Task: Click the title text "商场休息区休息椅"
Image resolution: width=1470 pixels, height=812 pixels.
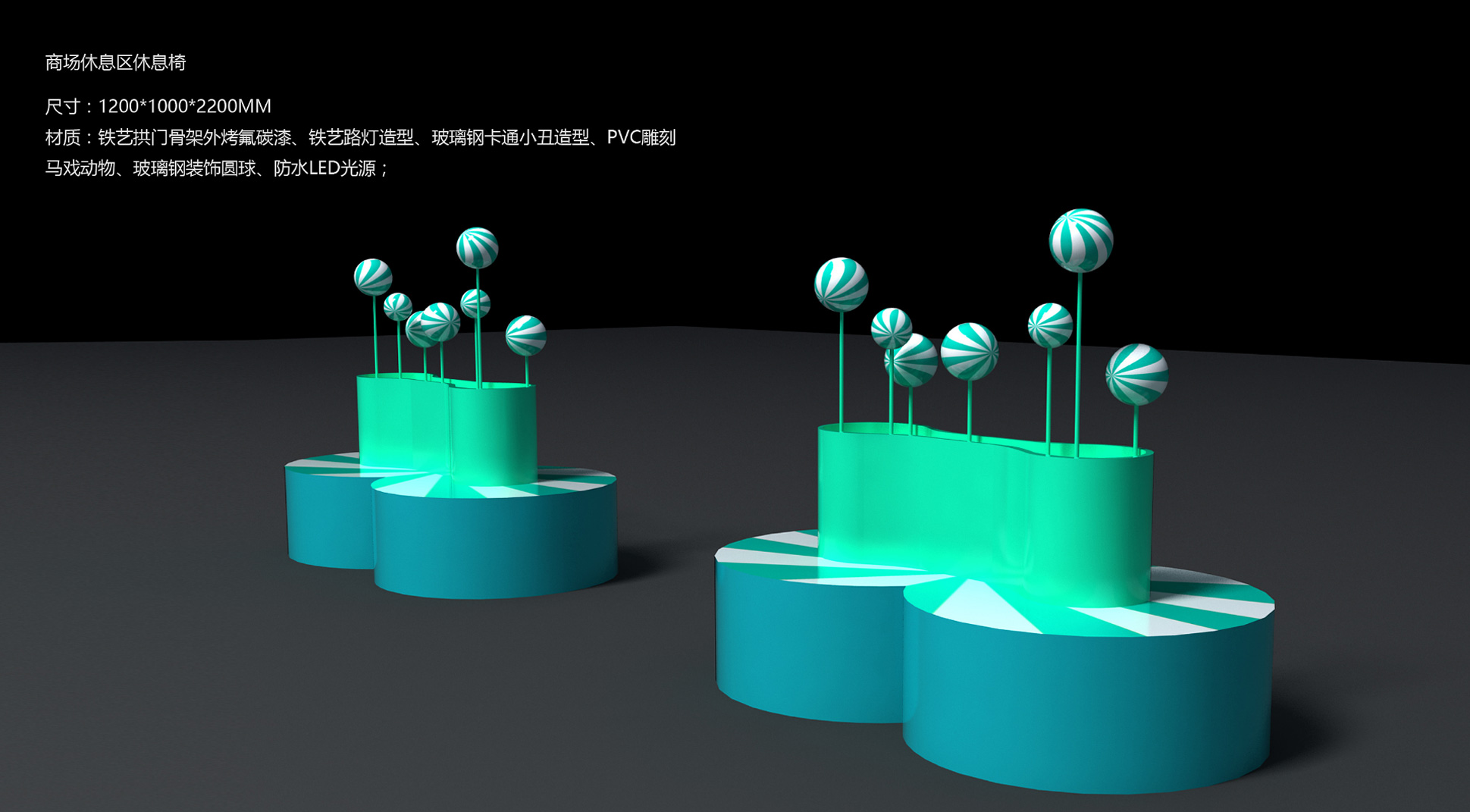Action: [x=115, y=62]
